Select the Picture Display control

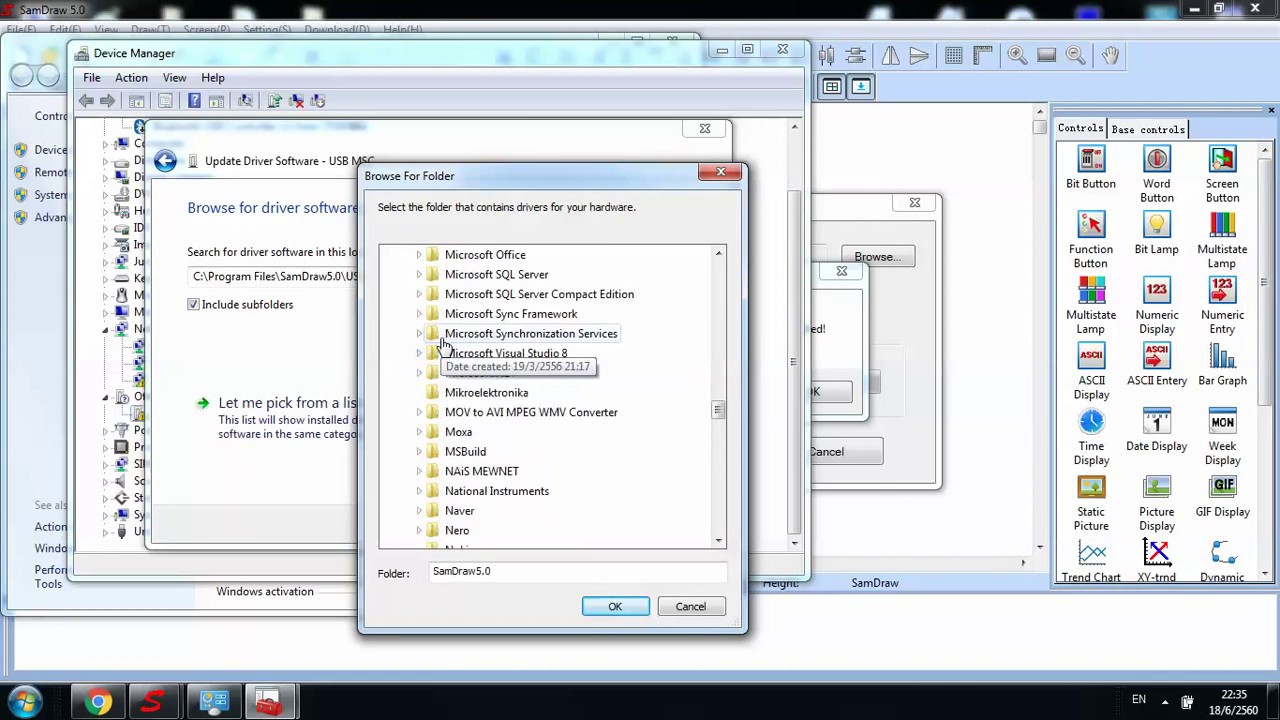pyautogui.click(x=1156, y=503)
